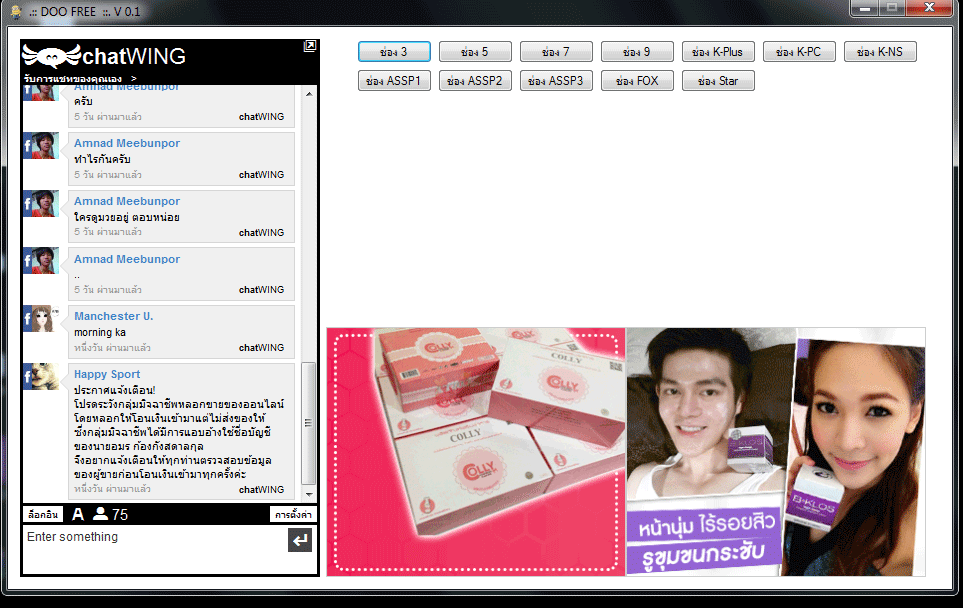Switch to ช่อง ASSP3 channel
963x608 pixels.
click(x=556, y=80)
